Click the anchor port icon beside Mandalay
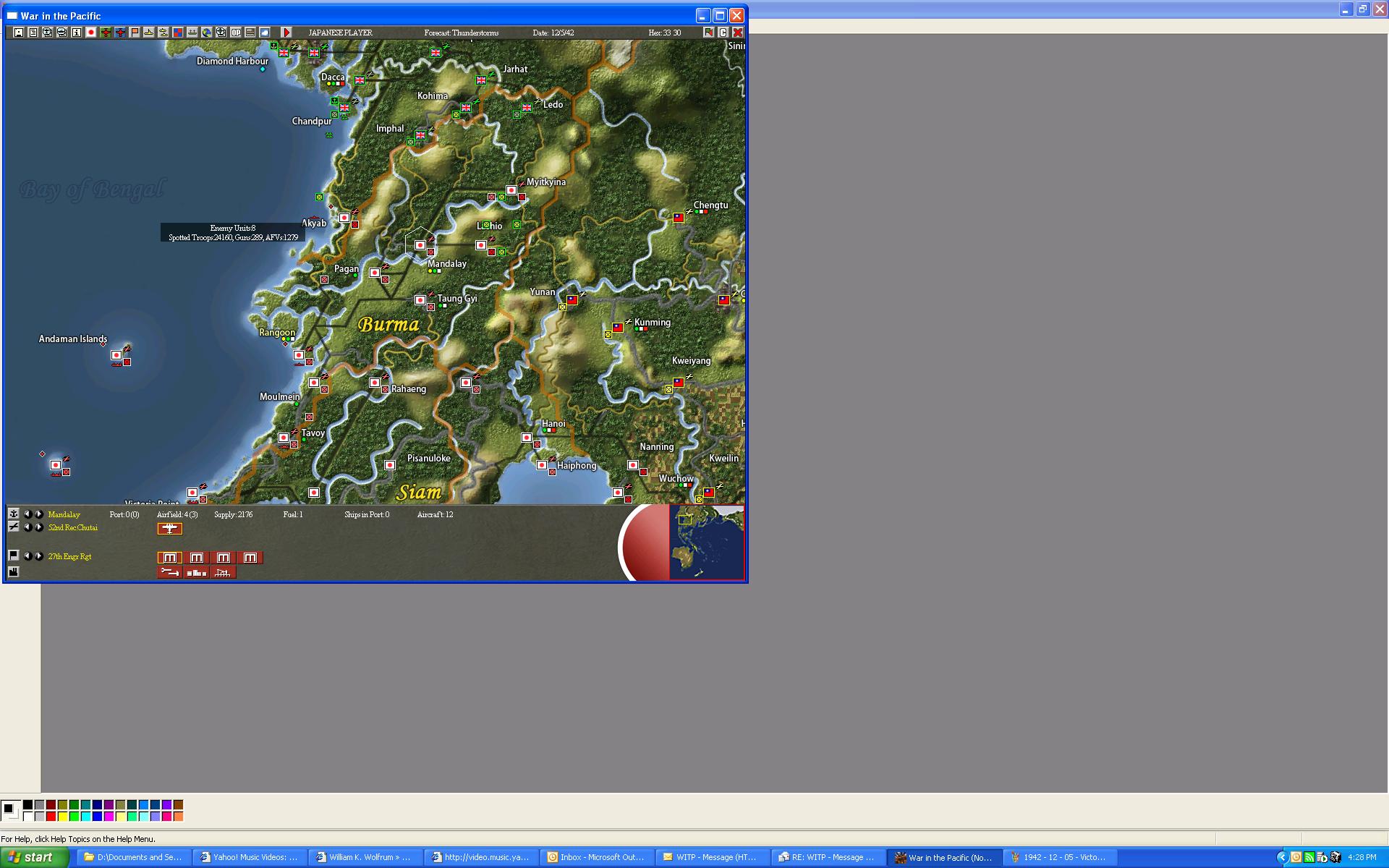Image resolution: width=1389 pixels, height=868 pixels. 13,514
